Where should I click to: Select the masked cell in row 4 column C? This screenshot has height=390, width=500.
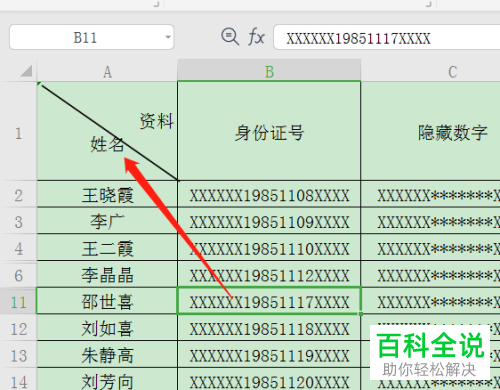coord(431,248)
